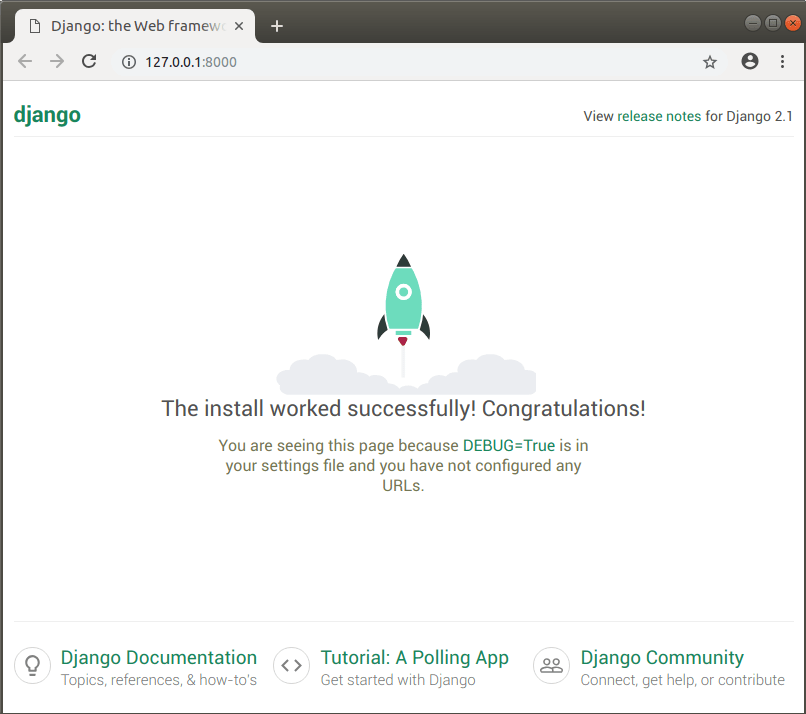This screenshot has width=806, height=714.
Task: Click 'Get started with Django' text
Action: point(398,680)
